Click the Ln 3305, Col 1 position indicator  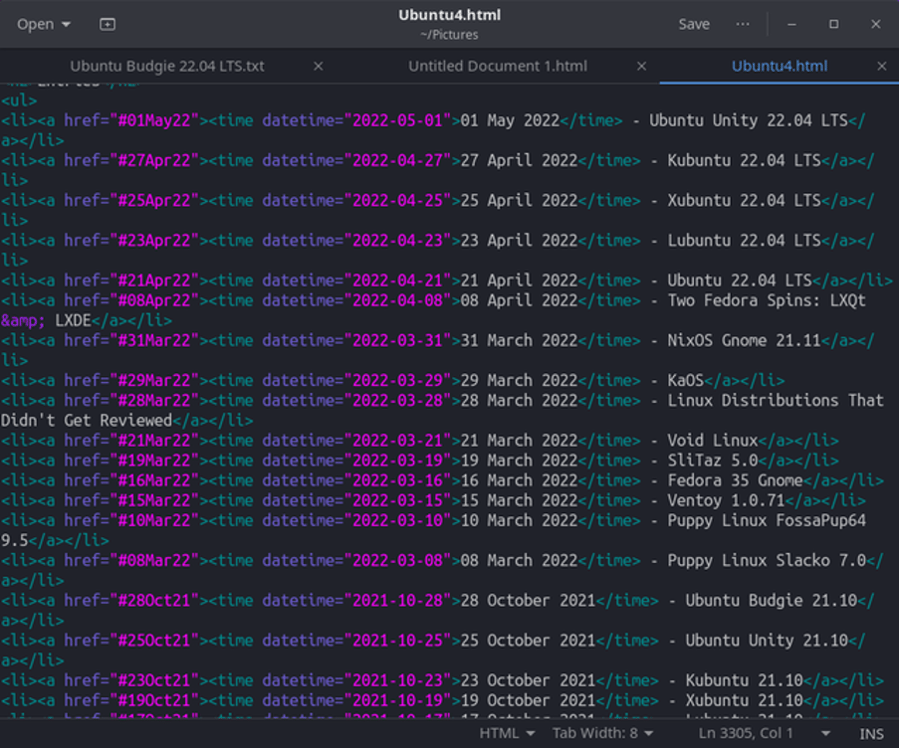point(746,733)
